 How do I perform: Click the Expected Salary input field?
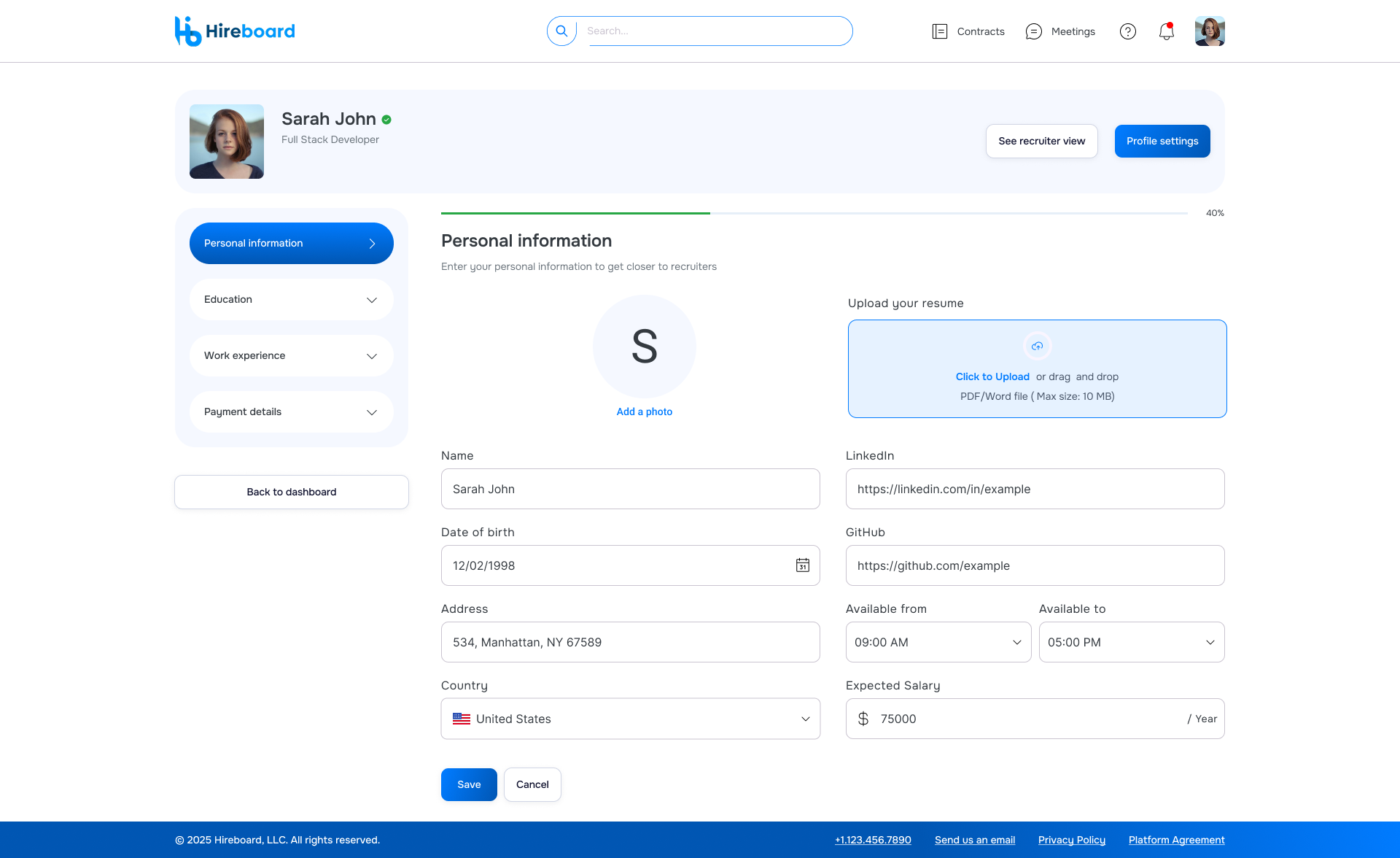pos(1028,719)
